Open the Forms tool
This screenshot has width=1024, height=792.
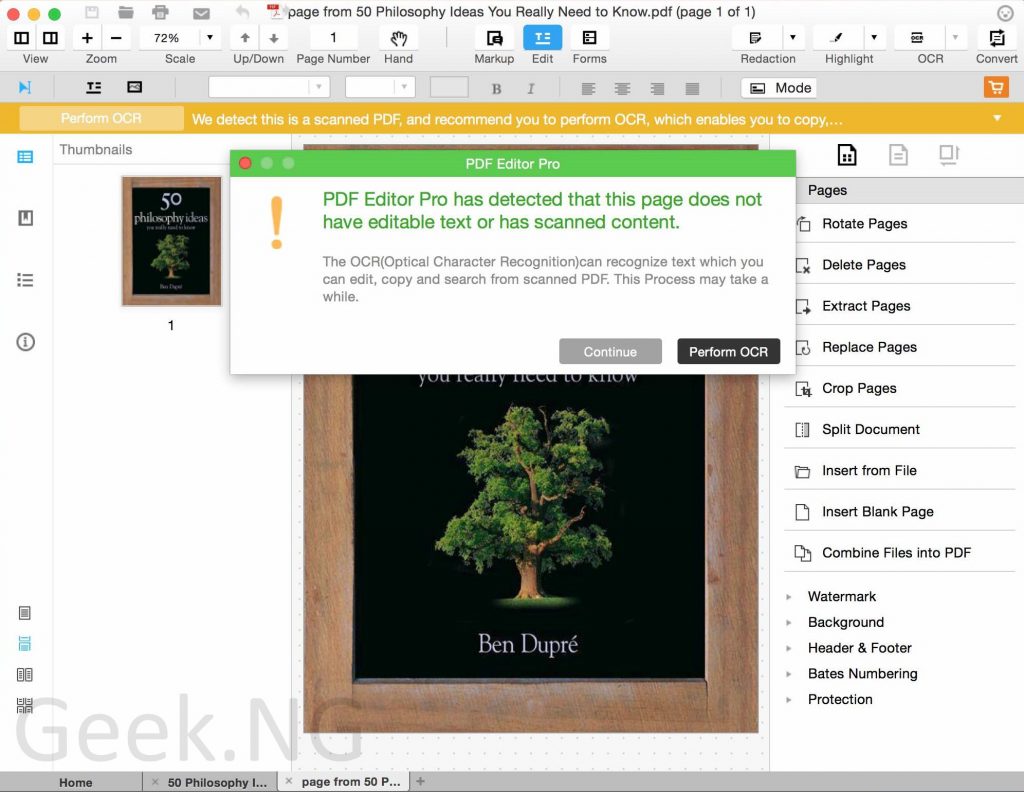(589, 39)
